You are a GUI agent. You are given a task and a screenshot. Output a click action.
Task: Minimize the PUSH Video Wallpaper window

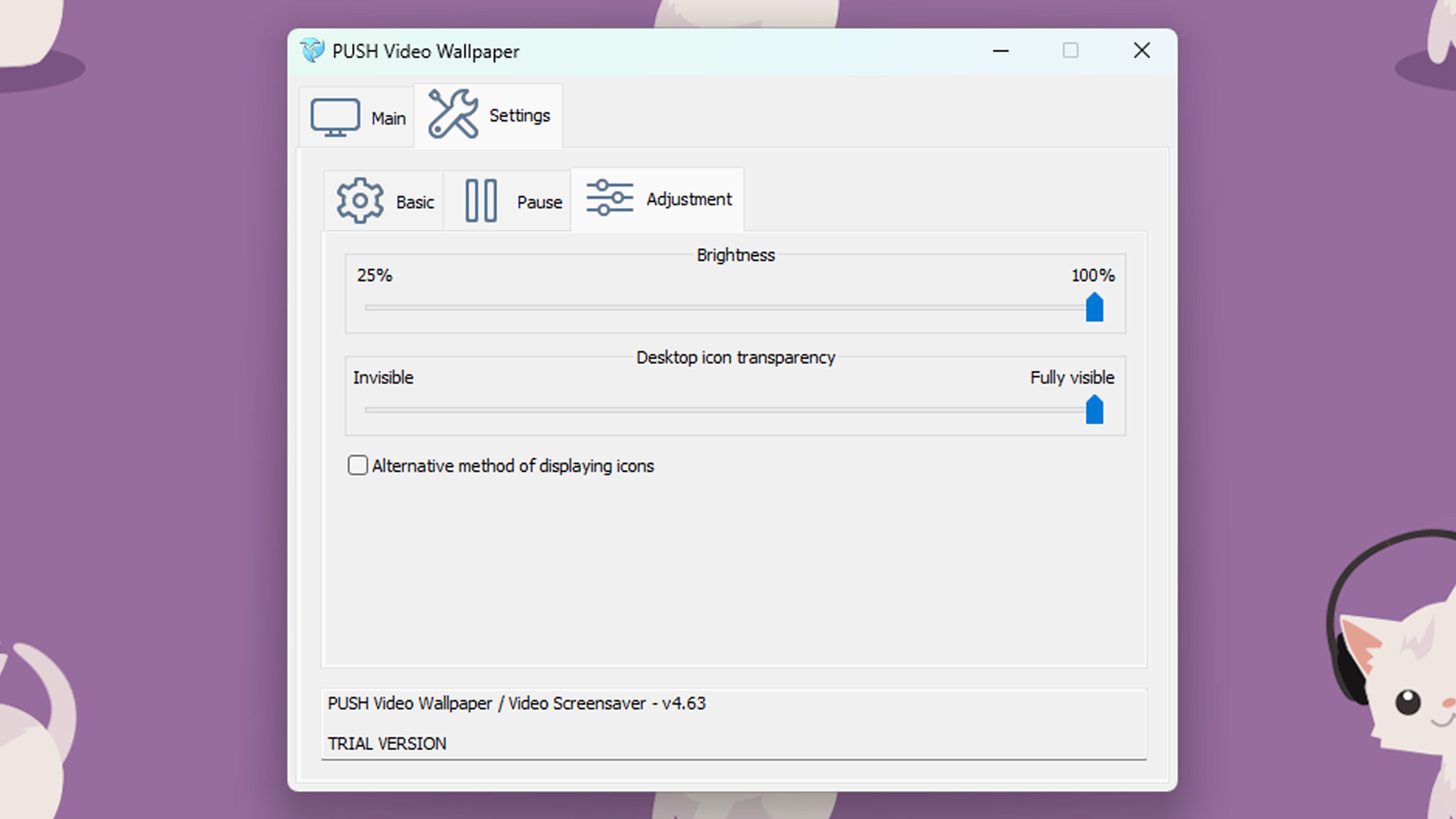[x=1001, y=51]
